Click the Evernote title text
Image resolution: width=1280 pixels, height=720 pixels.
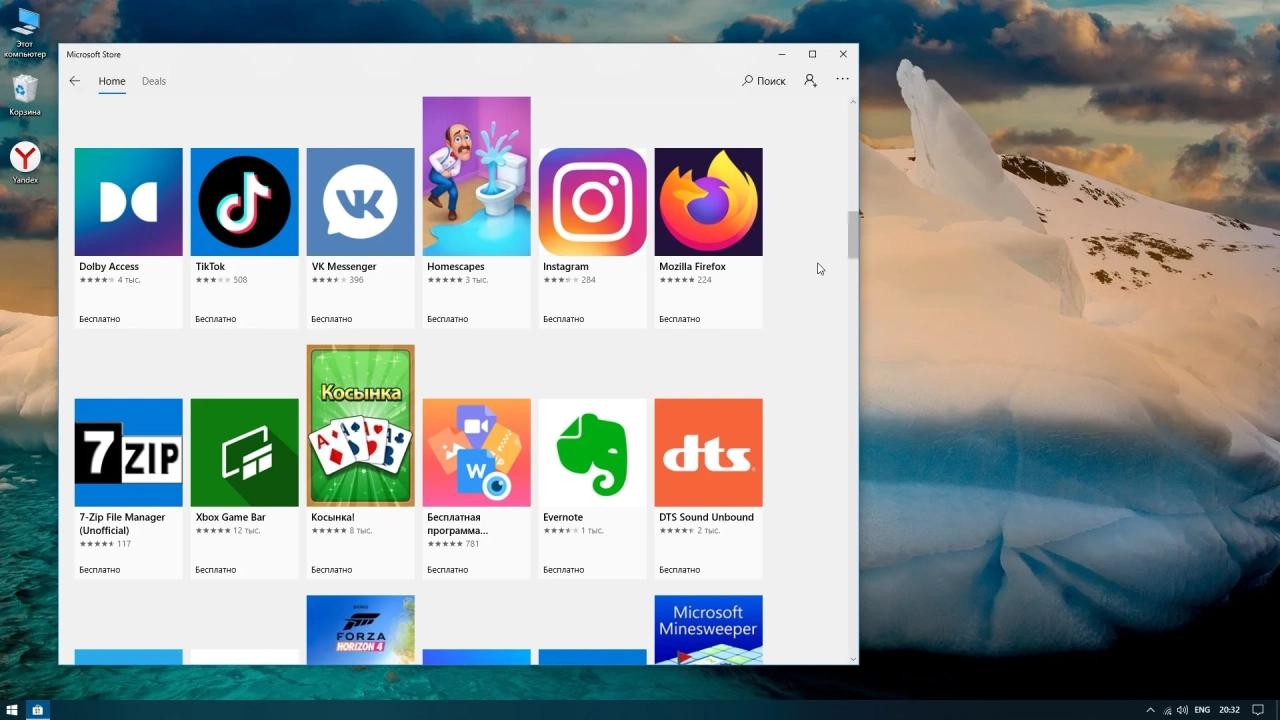pyautogui.click(x=563, y=517)
